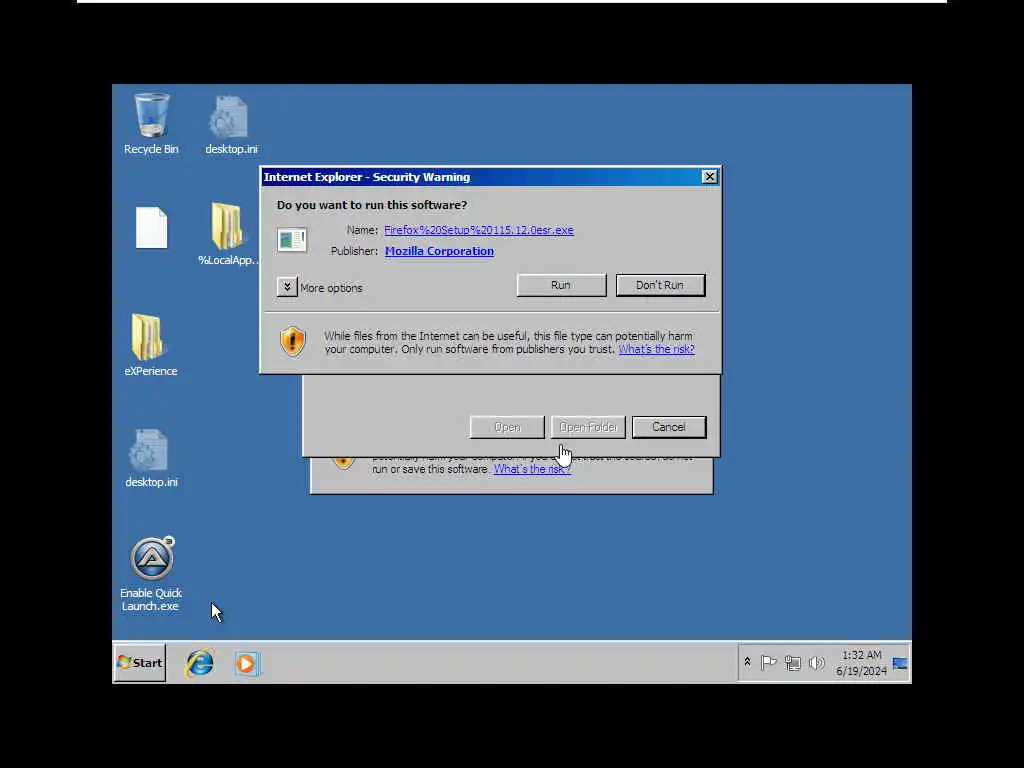Screen dimensions: 1024x768
Task: Show hidden tray icons arrow
Action: pyautogui.click(x=747, y=662)
